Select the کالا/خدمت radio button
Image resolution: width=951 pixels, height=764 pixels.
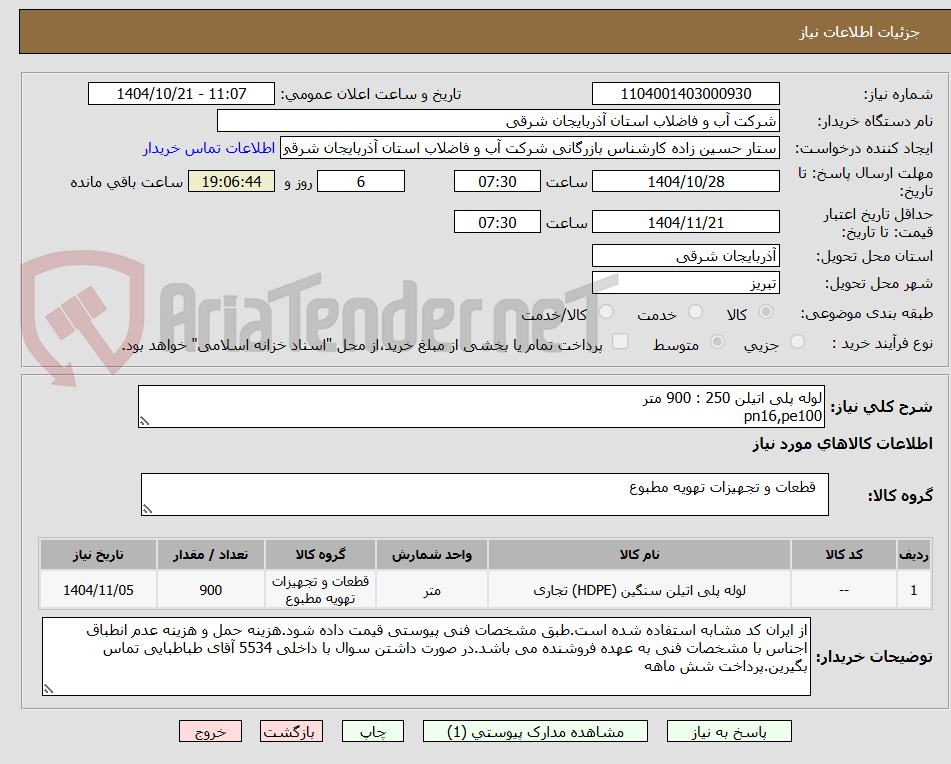(x=606, y=313)
